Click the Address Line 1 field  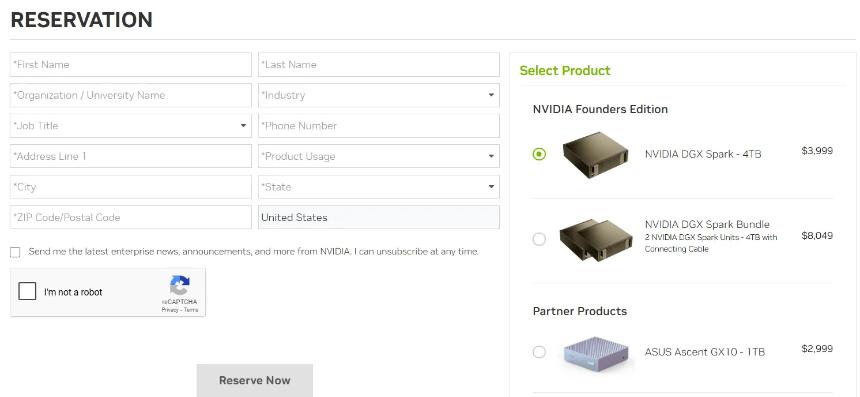(x=131, y=156)
